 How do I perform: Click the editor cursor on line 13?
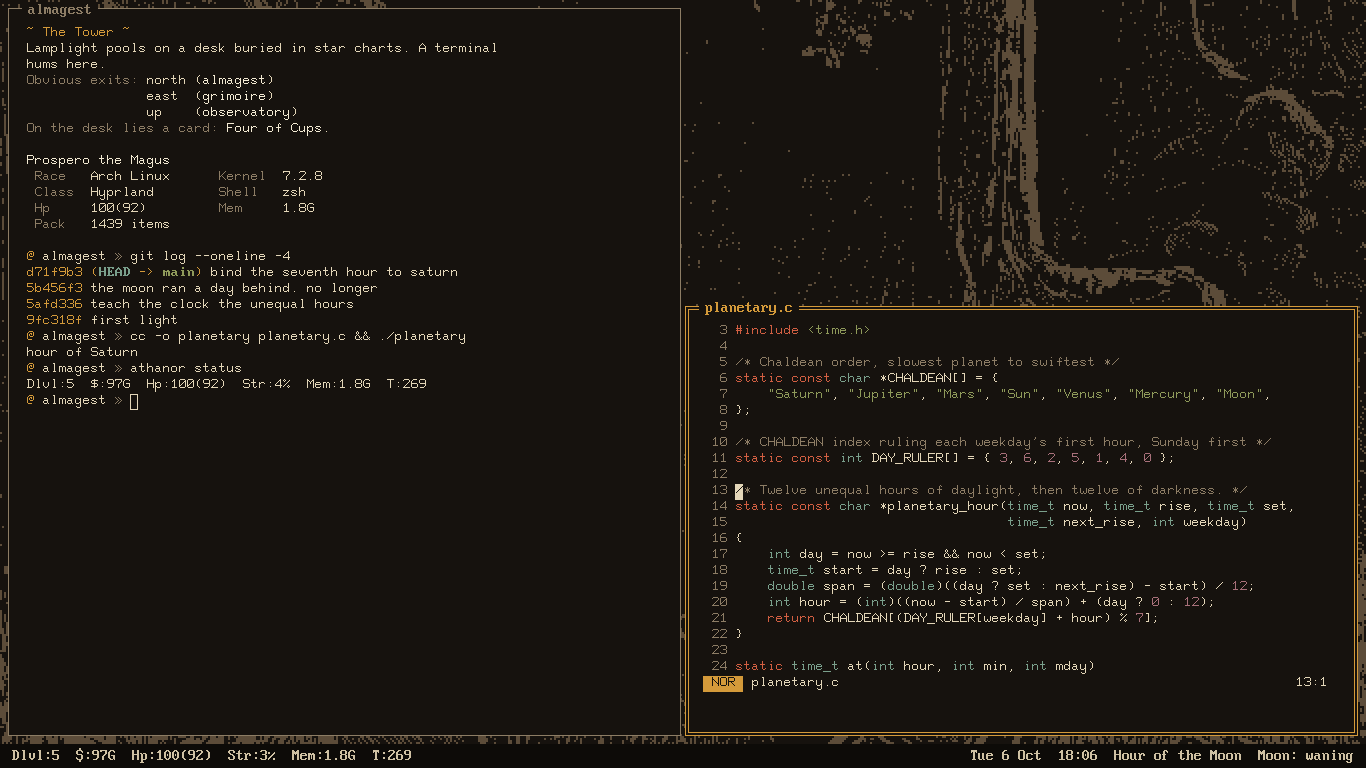739,490
